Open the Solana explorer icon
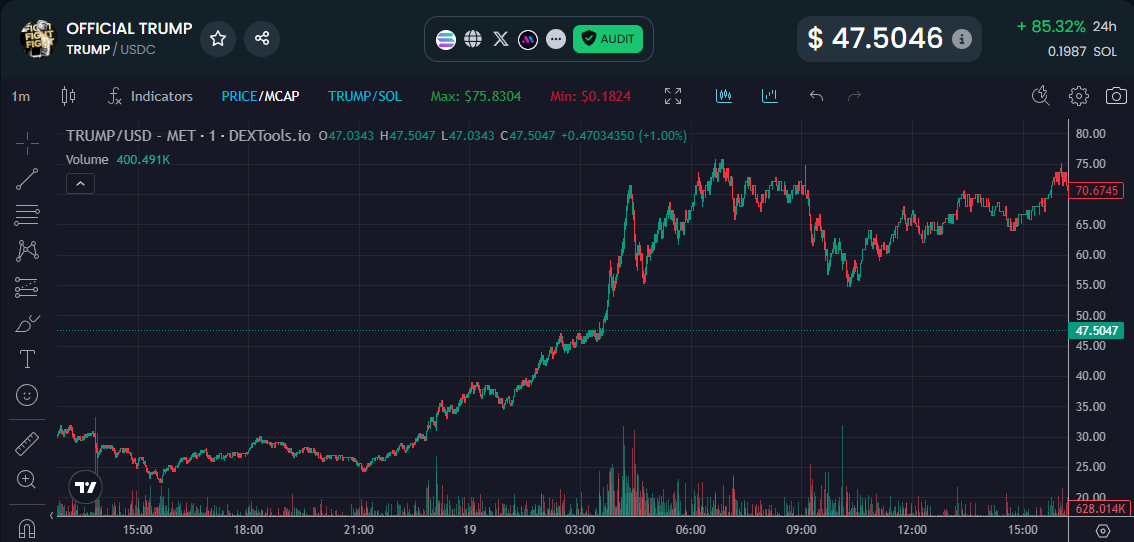This screenshot has height=542, width=1134. [x=446, y=39]
